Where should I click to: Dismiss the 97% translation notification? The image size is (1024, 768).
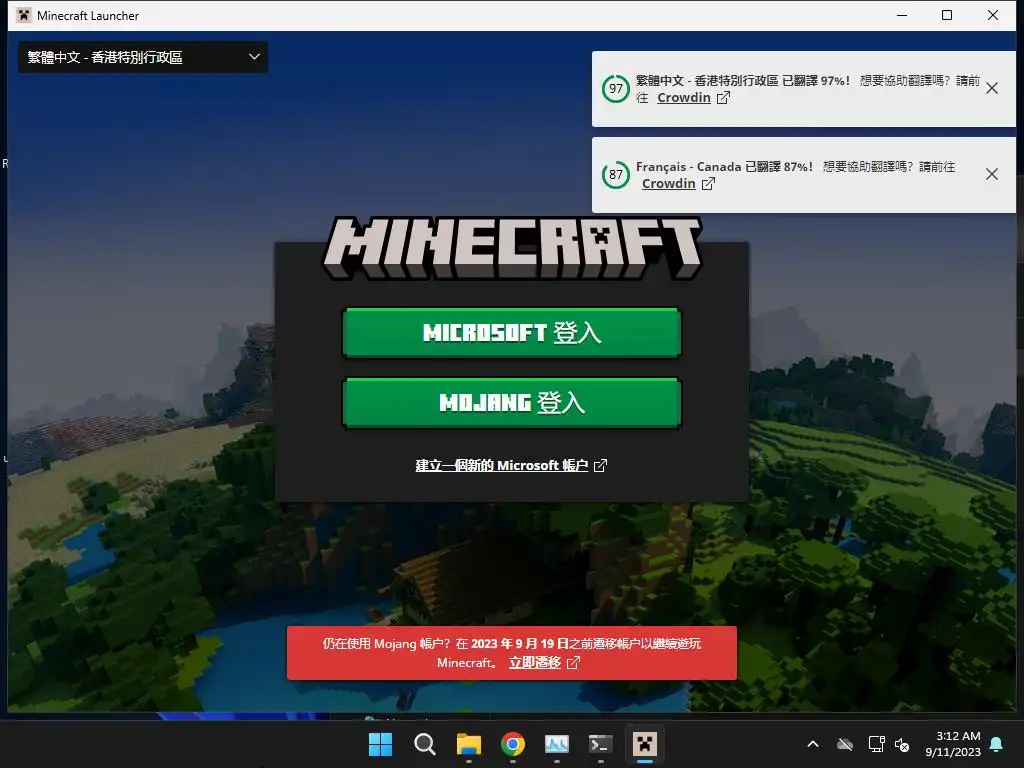(991, 88)
